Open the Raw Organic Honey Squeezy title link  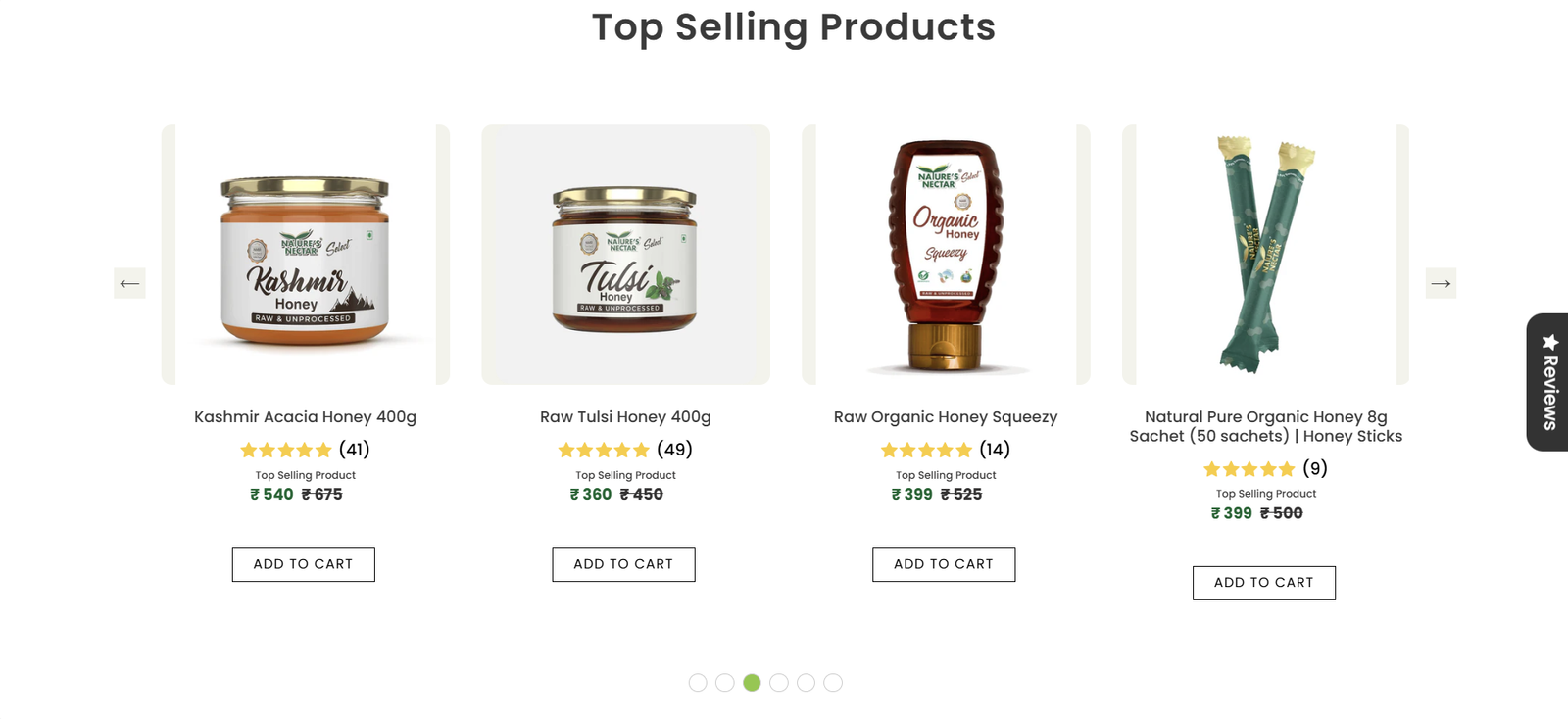(946, 417)
